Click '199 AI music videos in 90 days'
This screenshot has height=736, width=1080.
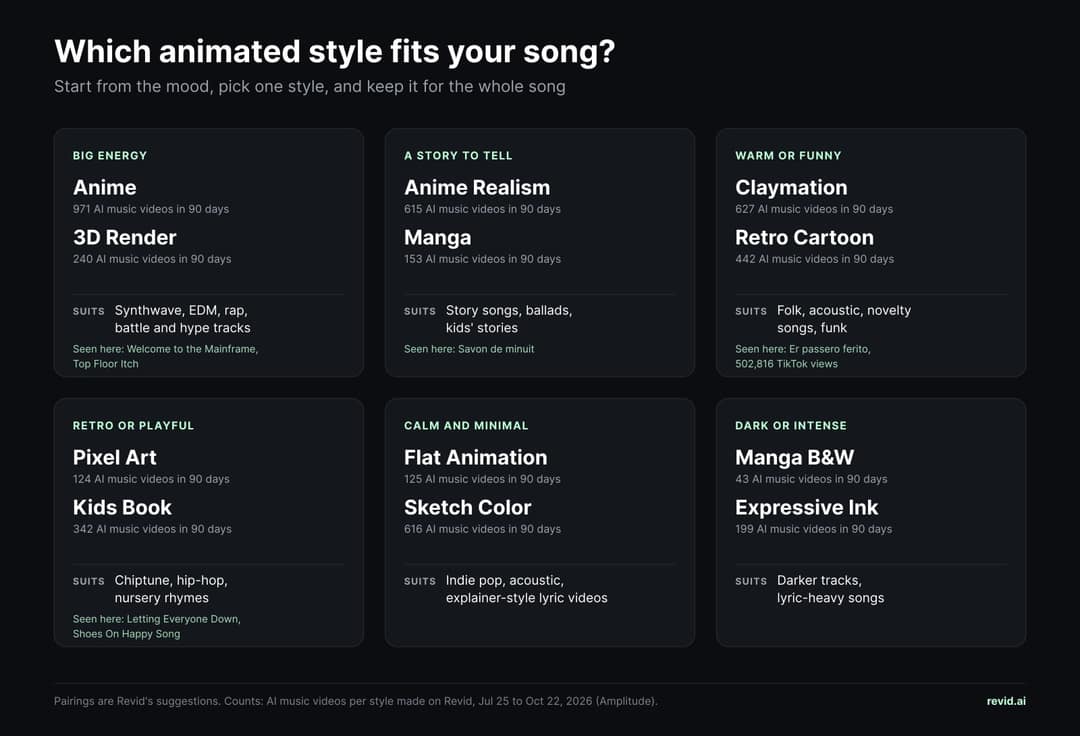(x=813, y=529)
